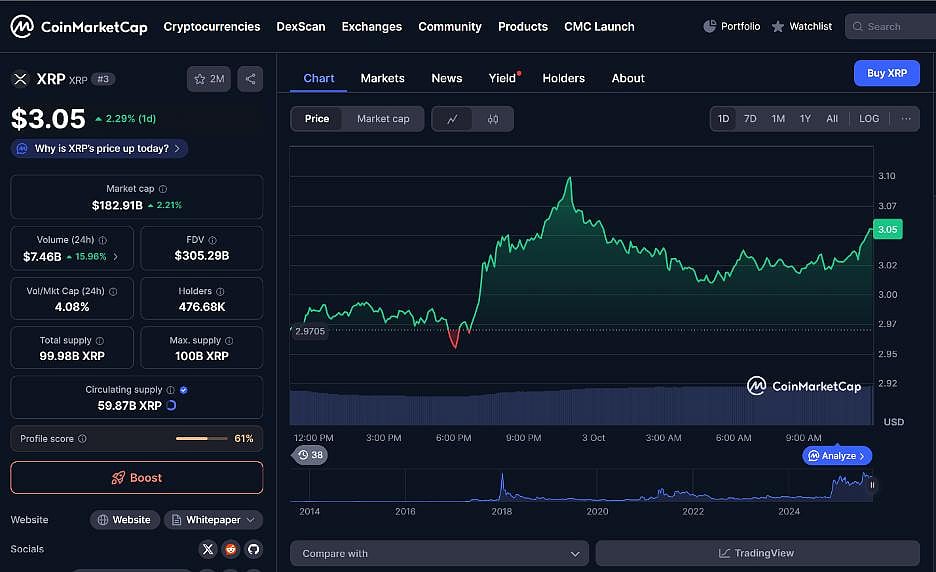
Task: Show Max. supply info tooltip
Action: [229, 341]
